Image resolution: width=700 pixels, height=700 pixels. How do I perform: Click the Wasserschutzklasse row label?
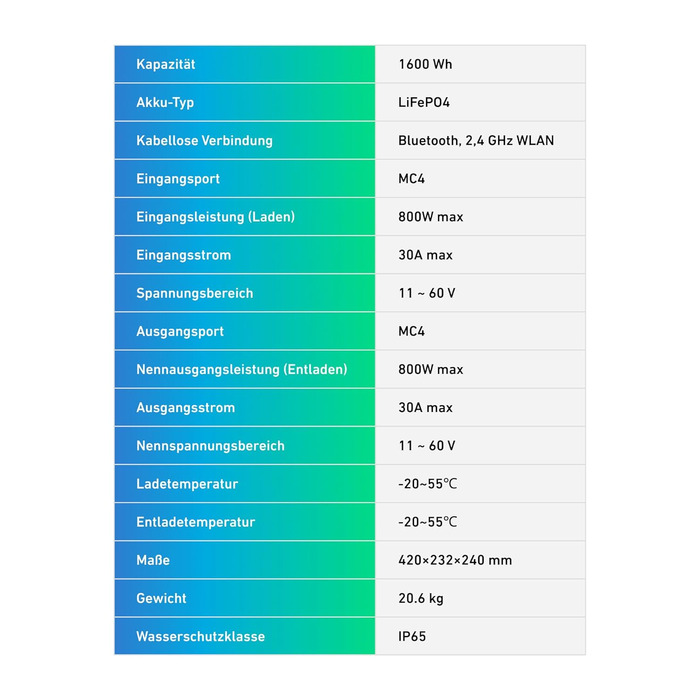pyautogui.click(x=201, y=636)
